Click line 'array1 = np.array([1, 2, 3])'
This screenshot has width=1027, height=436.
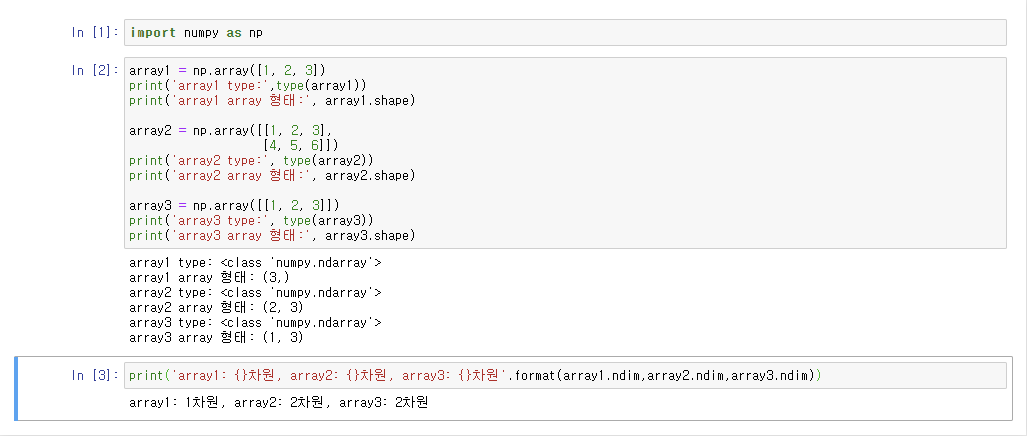point(227,70)
